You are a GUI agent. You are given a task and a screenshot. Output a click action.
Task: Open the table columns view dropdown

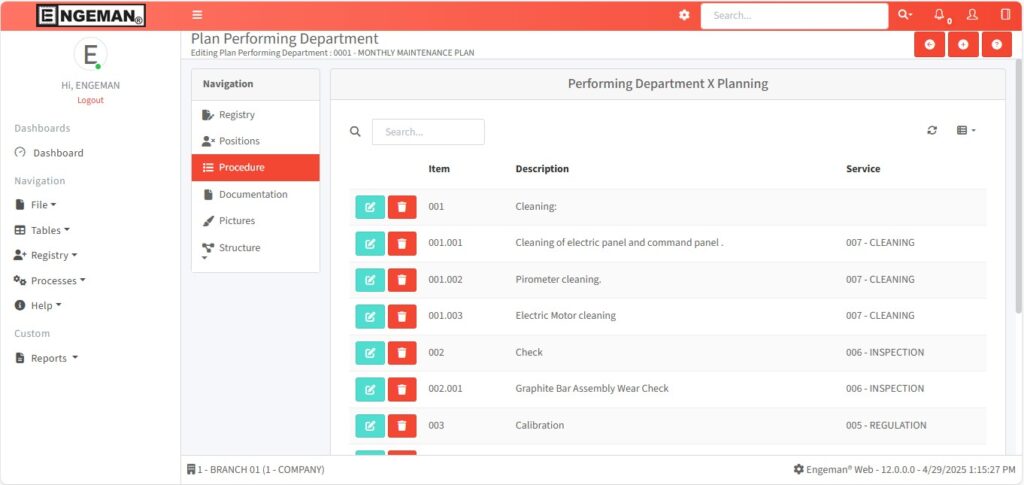[966, 131]
